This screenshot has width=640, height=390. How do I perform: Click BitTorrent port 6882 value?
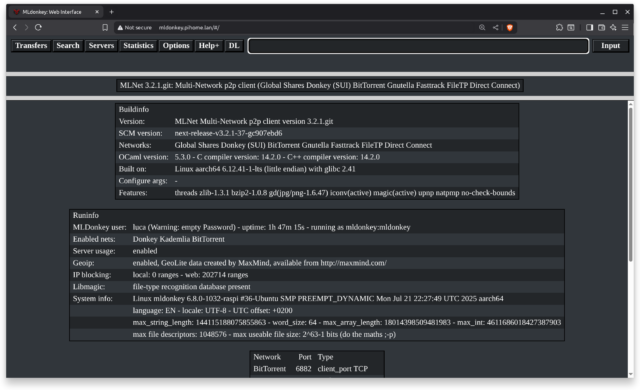coord(303,369)
